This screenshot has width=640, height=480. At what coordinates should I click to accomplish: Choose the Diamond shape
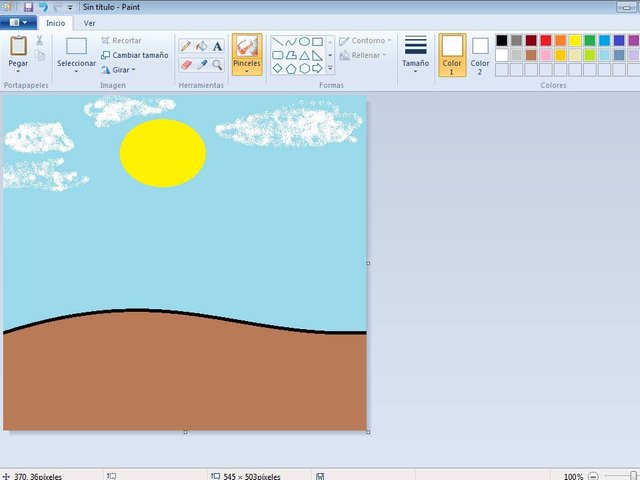click(278, 68)
